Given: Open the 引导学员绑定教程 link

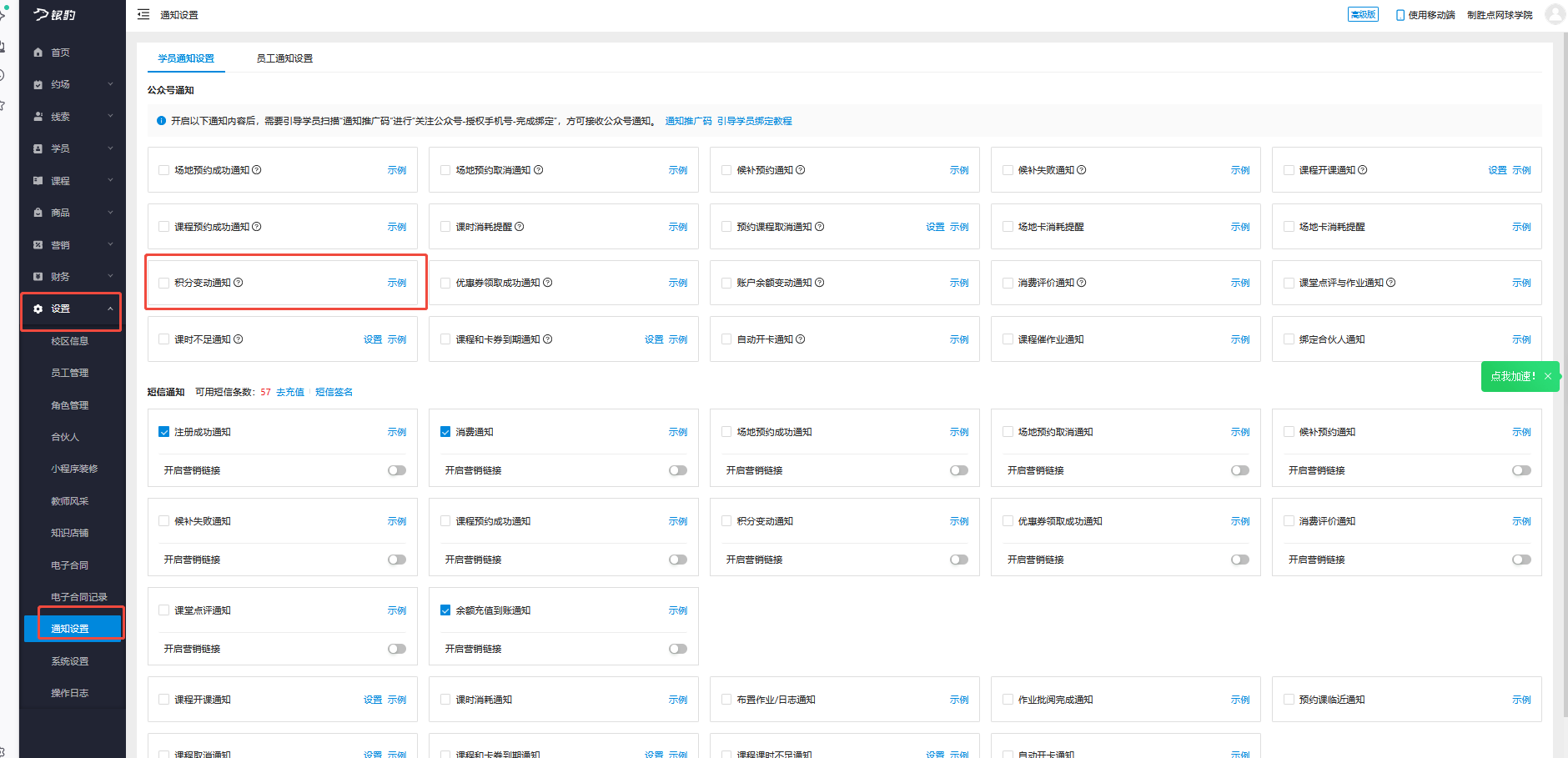Looking at the screenshot, I should [x=754, y=121].
